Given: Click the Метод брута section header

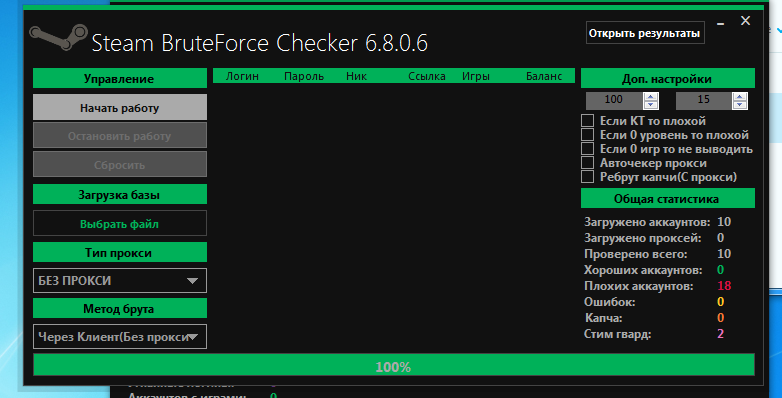Looking at the screenshot, I should click(x=120, y=308).
